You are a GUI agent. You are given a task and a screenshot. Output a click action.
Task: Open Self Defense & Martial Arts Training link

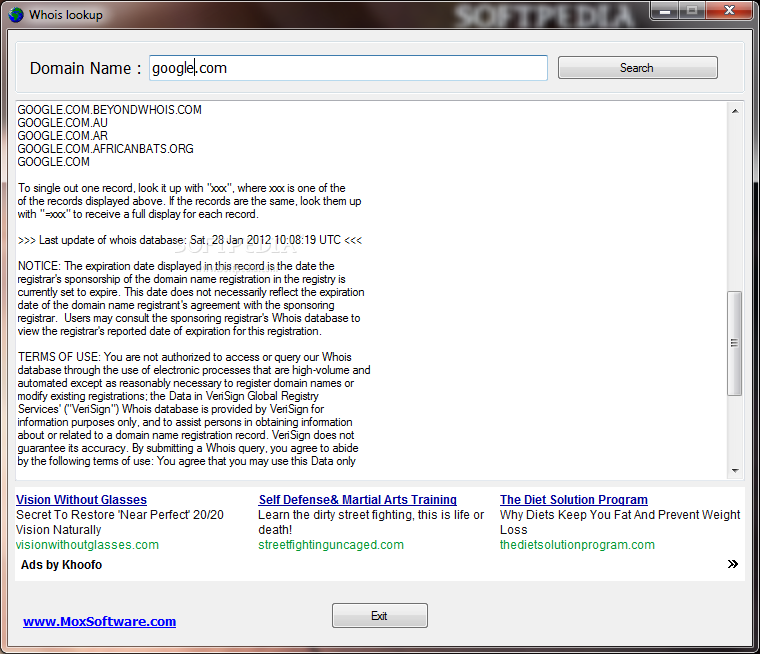pos(358,500)
